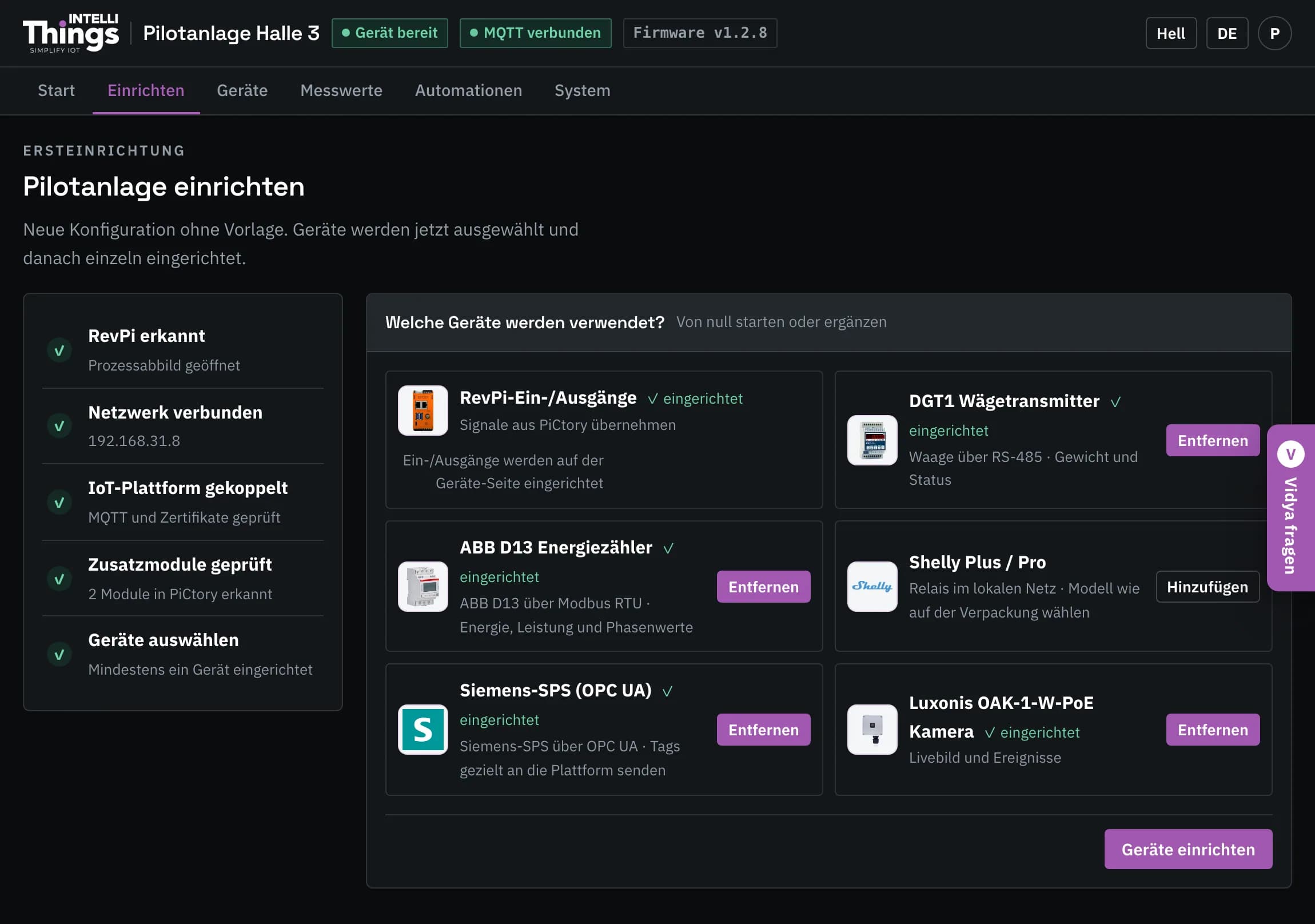Open the profile avatar P
The image size is (1315, 924).
click(1274, 33)
